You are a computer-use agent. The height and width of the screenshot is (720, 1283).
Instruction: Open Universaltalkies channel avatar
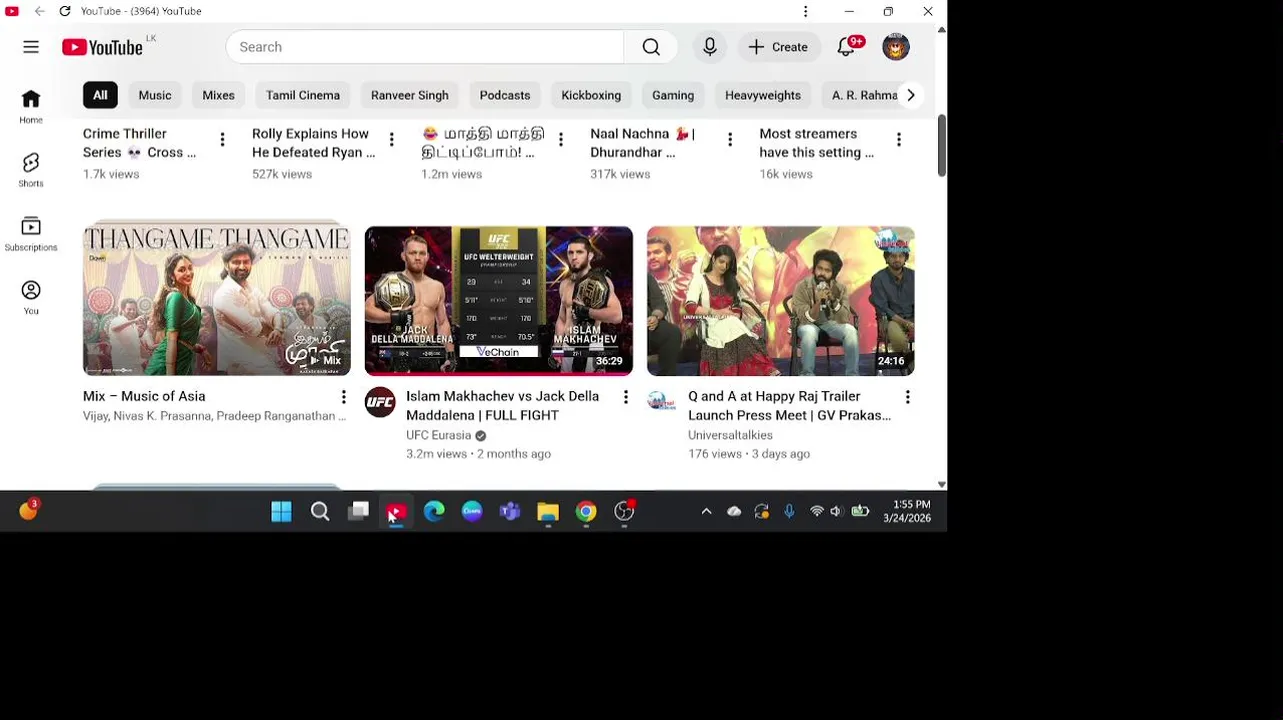tap(662, 402)
